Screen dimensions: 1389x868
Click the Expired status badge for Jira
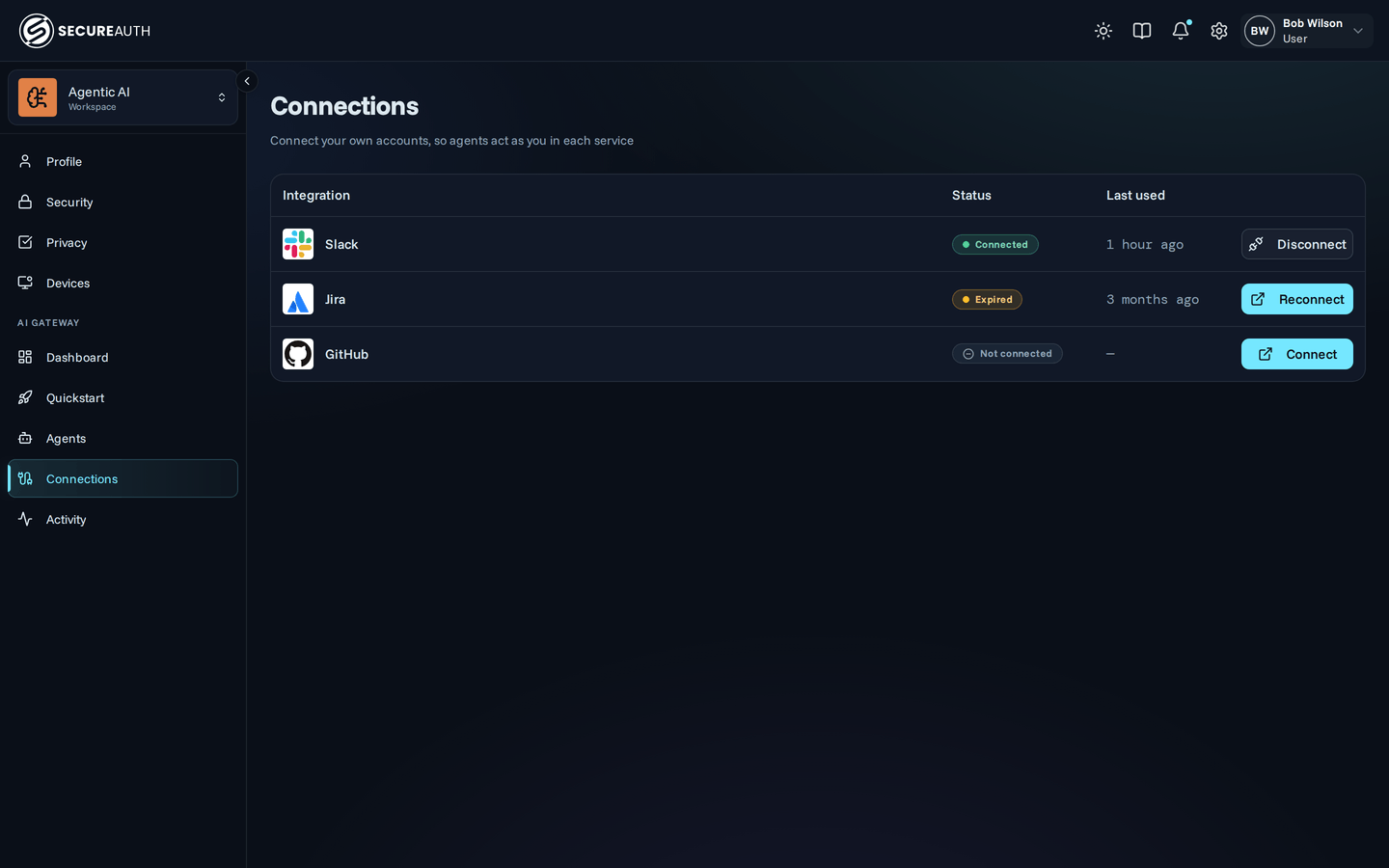tap(987, 300)
